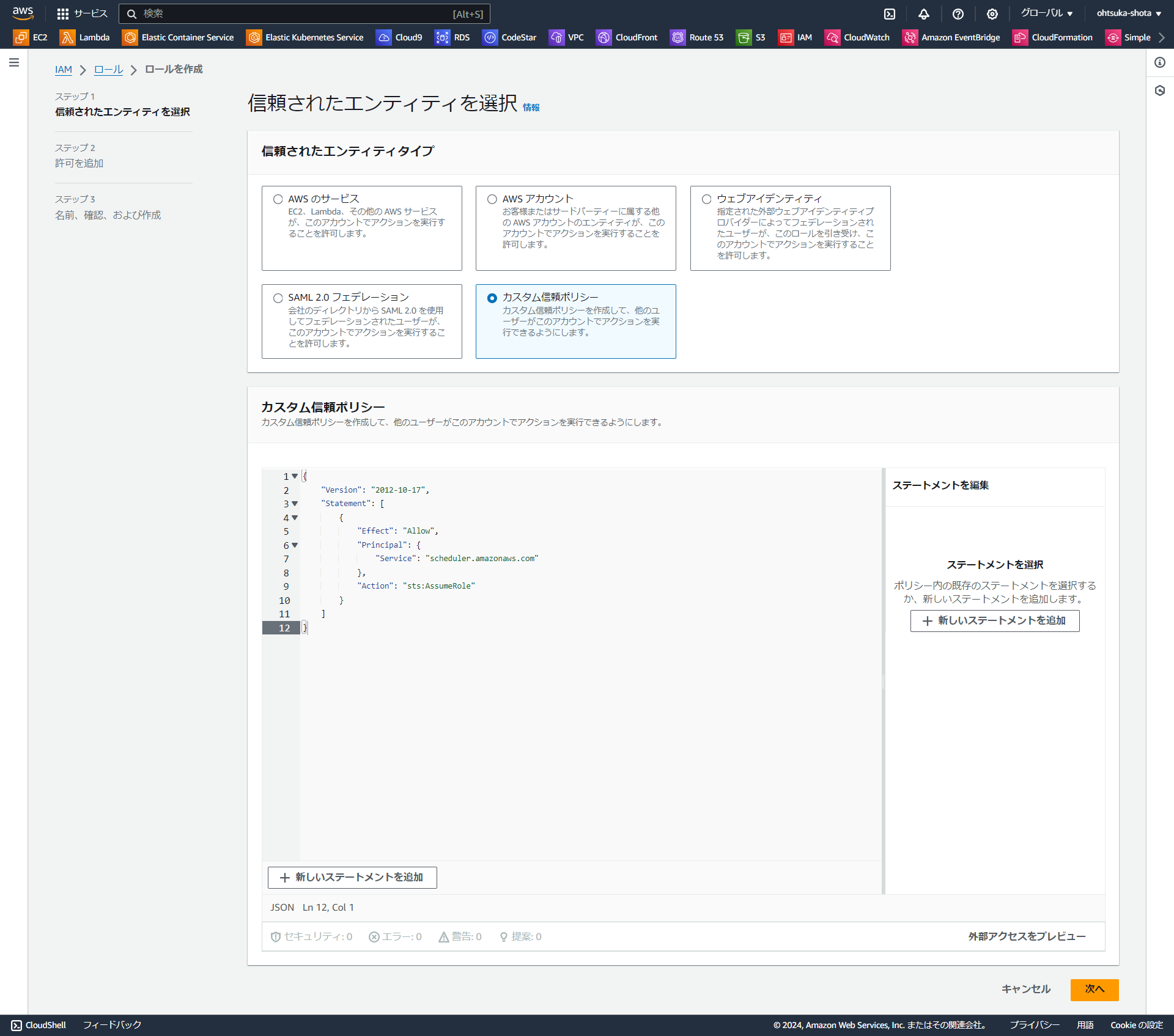Open the Lambda service icon

pyautogui.click(x=67, y=37)
